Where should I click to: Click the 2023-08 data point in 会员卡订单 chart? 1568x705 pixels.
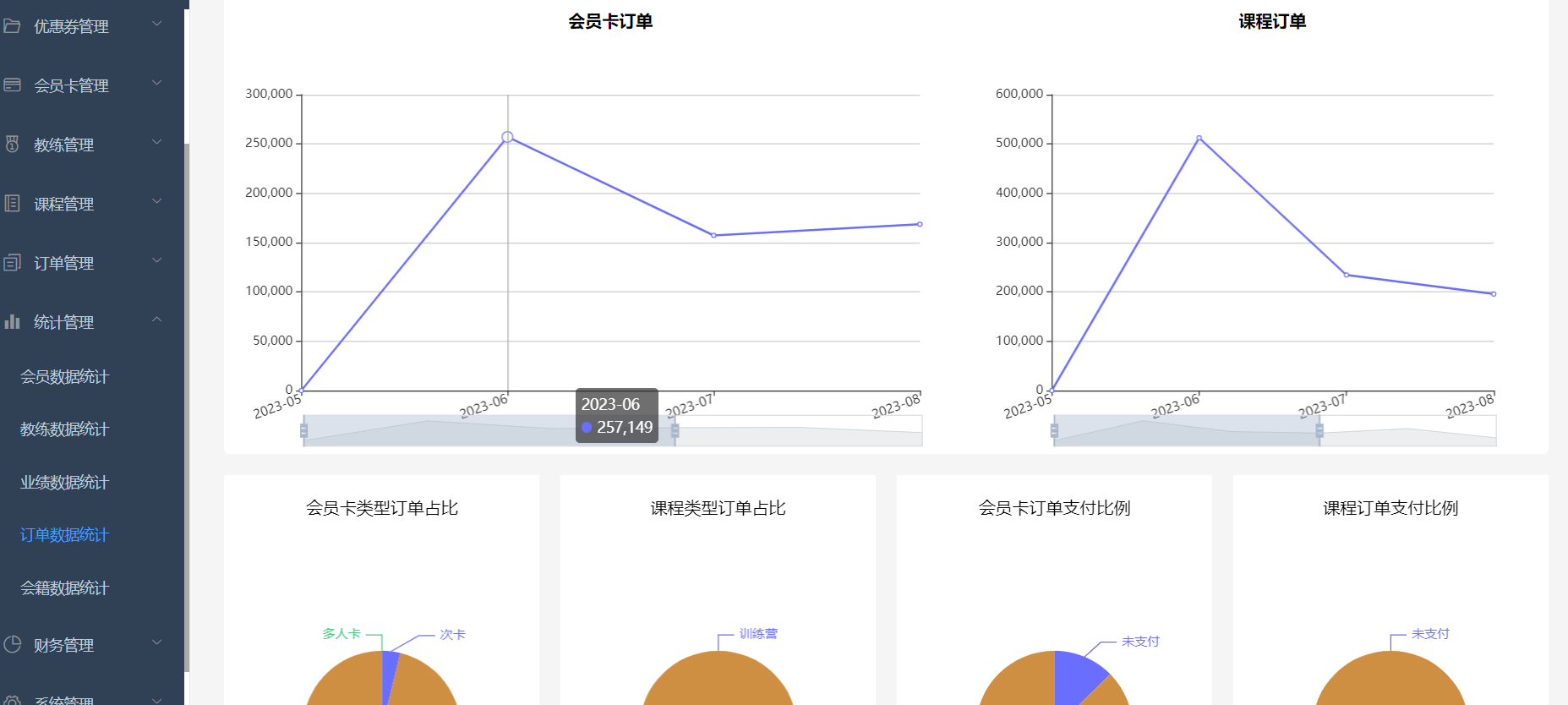tap(920, 224)
